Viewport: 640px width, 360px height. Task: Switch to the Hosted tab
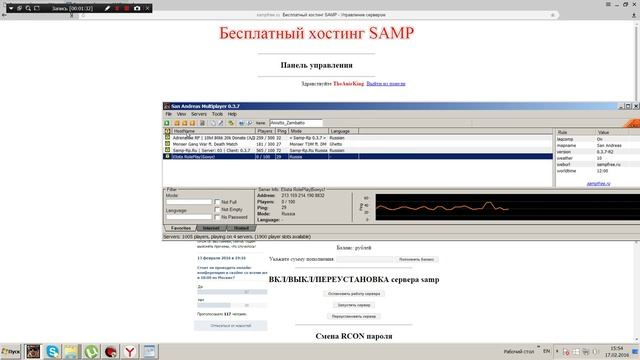[x=241, y=228]
